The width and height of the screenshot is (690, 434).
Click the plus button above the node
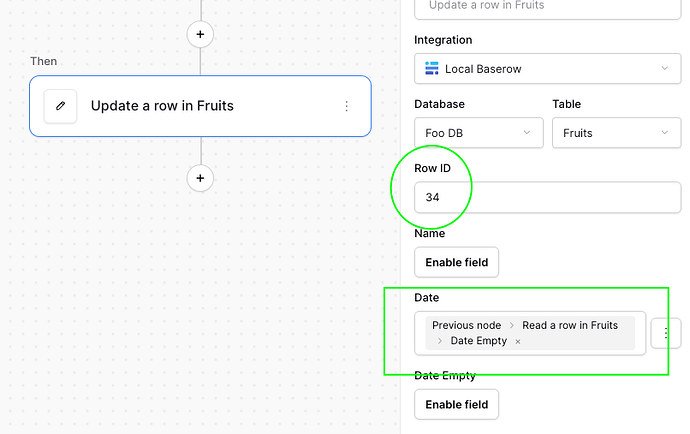(x=200, y=35)
